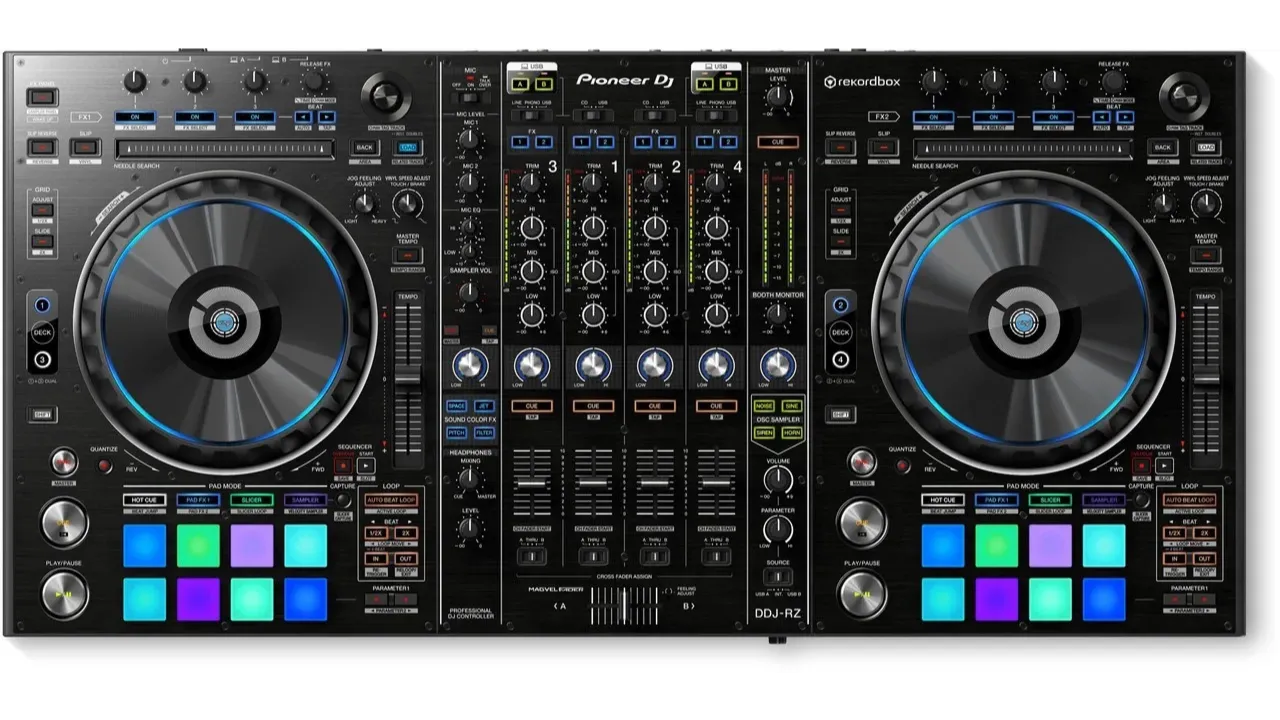Toggle SLIP on the left deck
The image size is (1280, 720).
coord(84,148)
